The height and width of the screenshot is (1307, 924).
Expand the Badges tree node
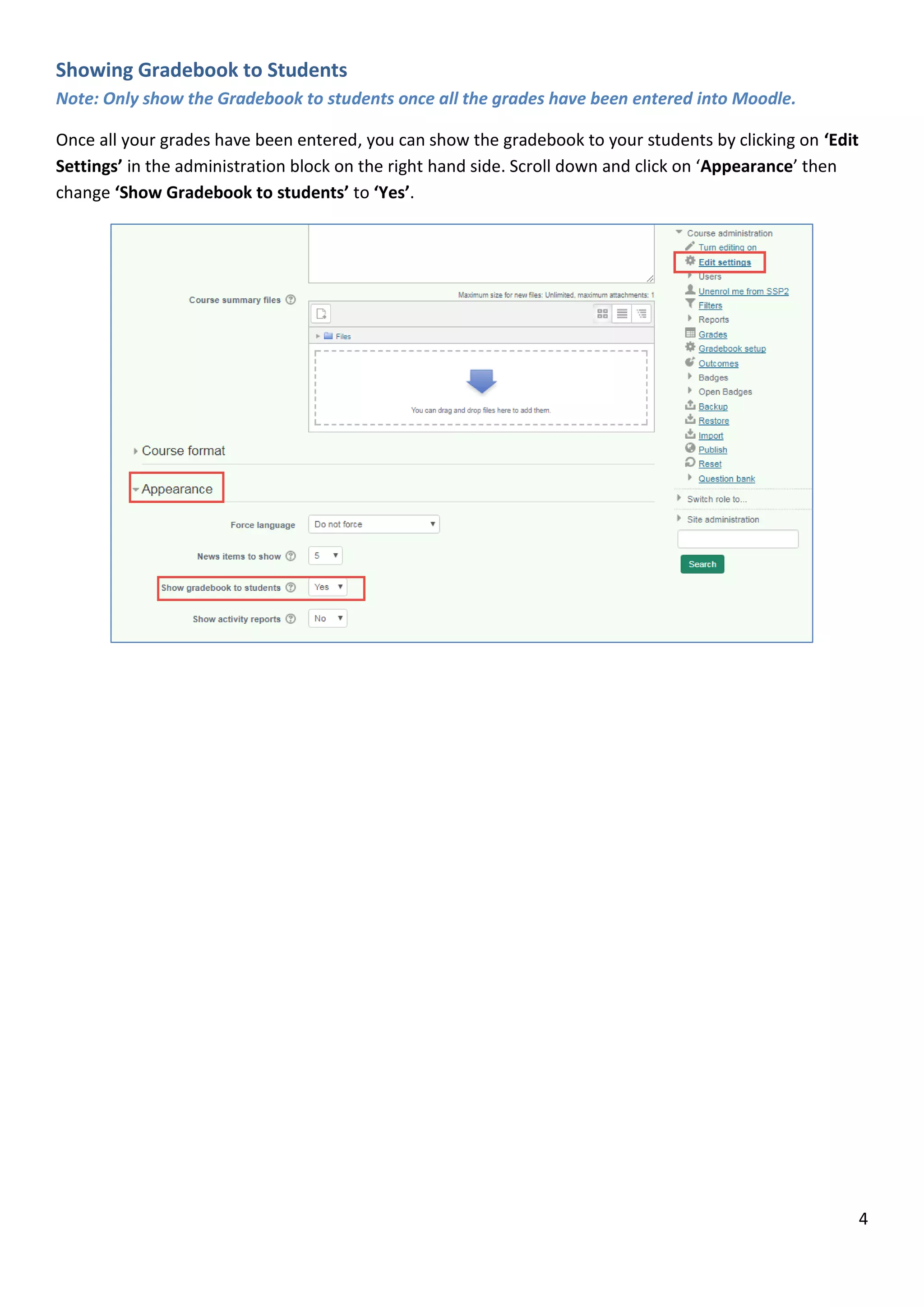pyautogui.click(x=690, y=377)
